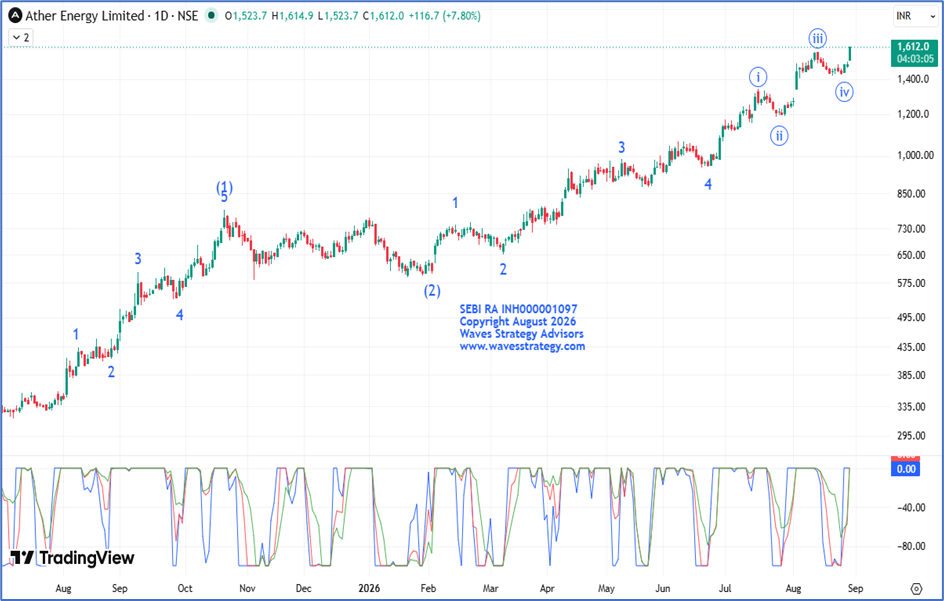Screen dimensions: 944x601
Task: Click the Apr label on time axis
Action: [547, 588]
